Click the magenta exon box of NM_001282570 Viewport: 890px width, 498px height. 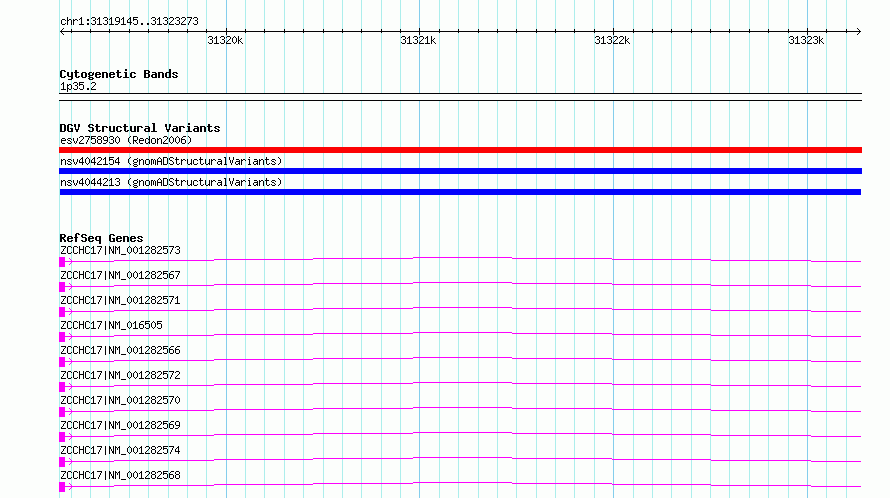[62, 412]
